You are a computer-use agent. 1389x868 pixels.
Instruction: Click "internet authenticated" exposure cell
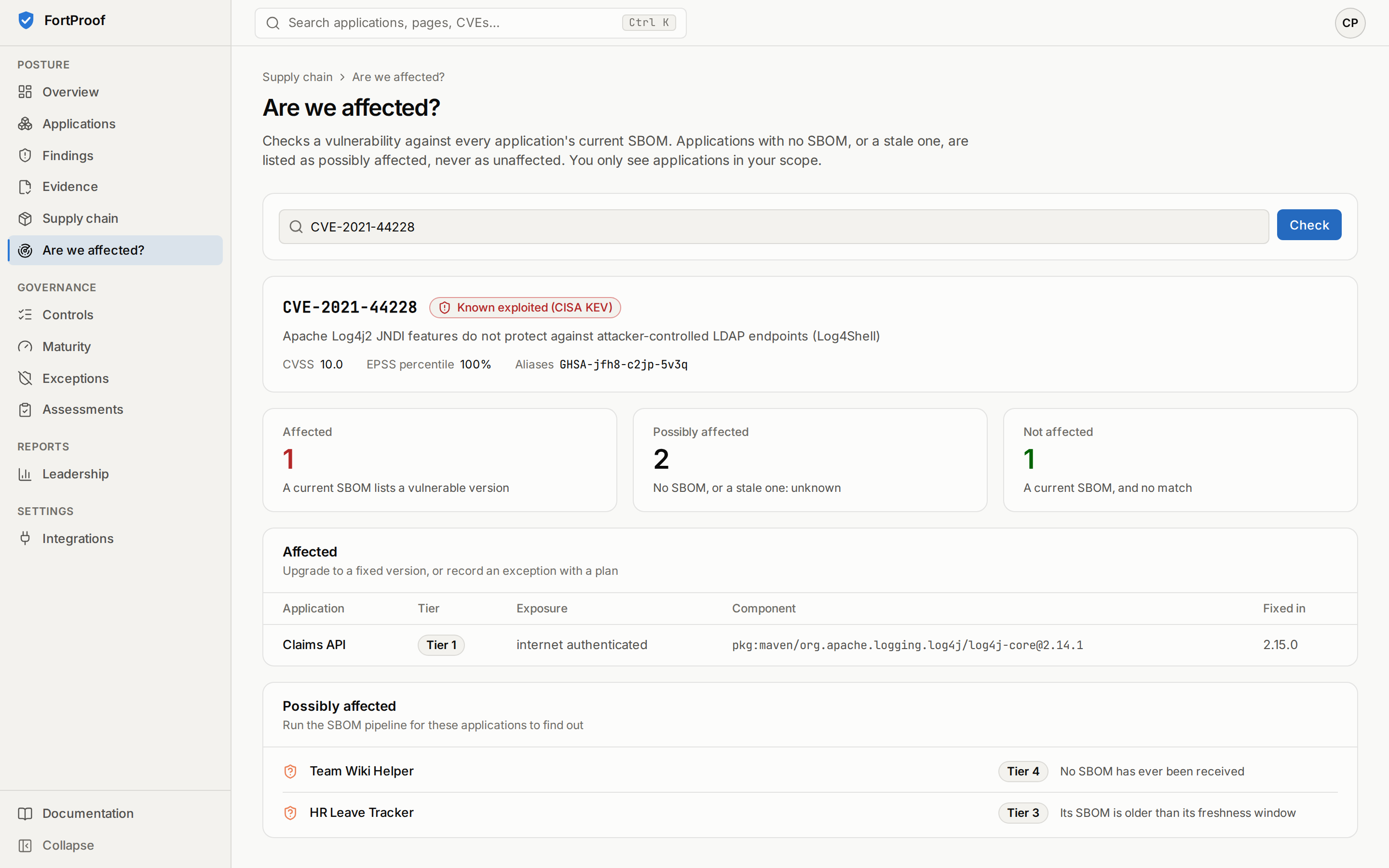(x=582, y=645)
